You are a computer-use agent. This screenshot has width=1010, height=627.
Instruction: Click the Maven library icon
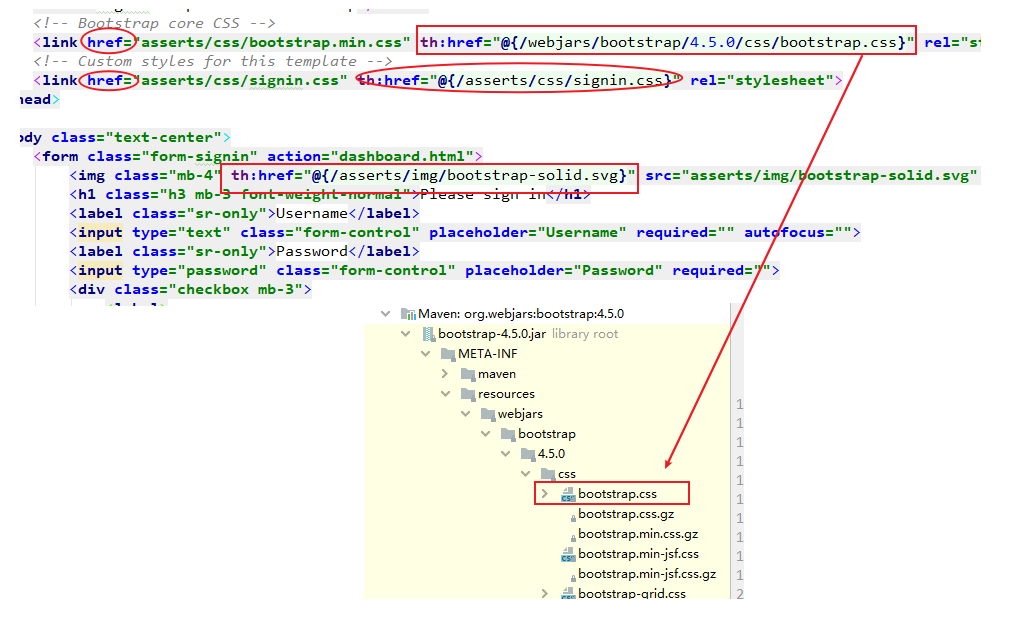pyautogui.click(x=408, y=314)
